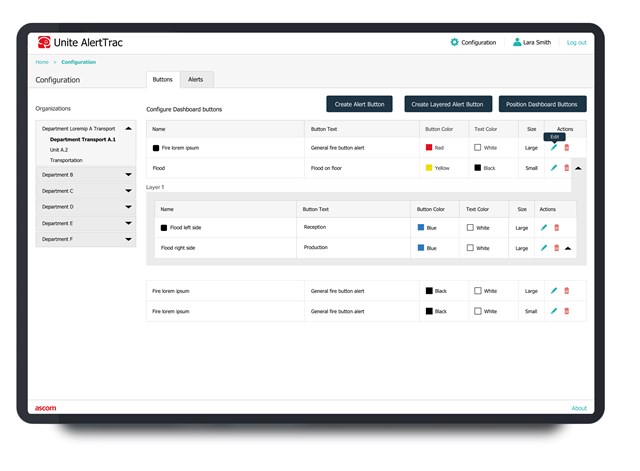Viewport: 640px width, 471px height.
Task: Collapse the Flood row layer arrow
Action: point(579,168)
